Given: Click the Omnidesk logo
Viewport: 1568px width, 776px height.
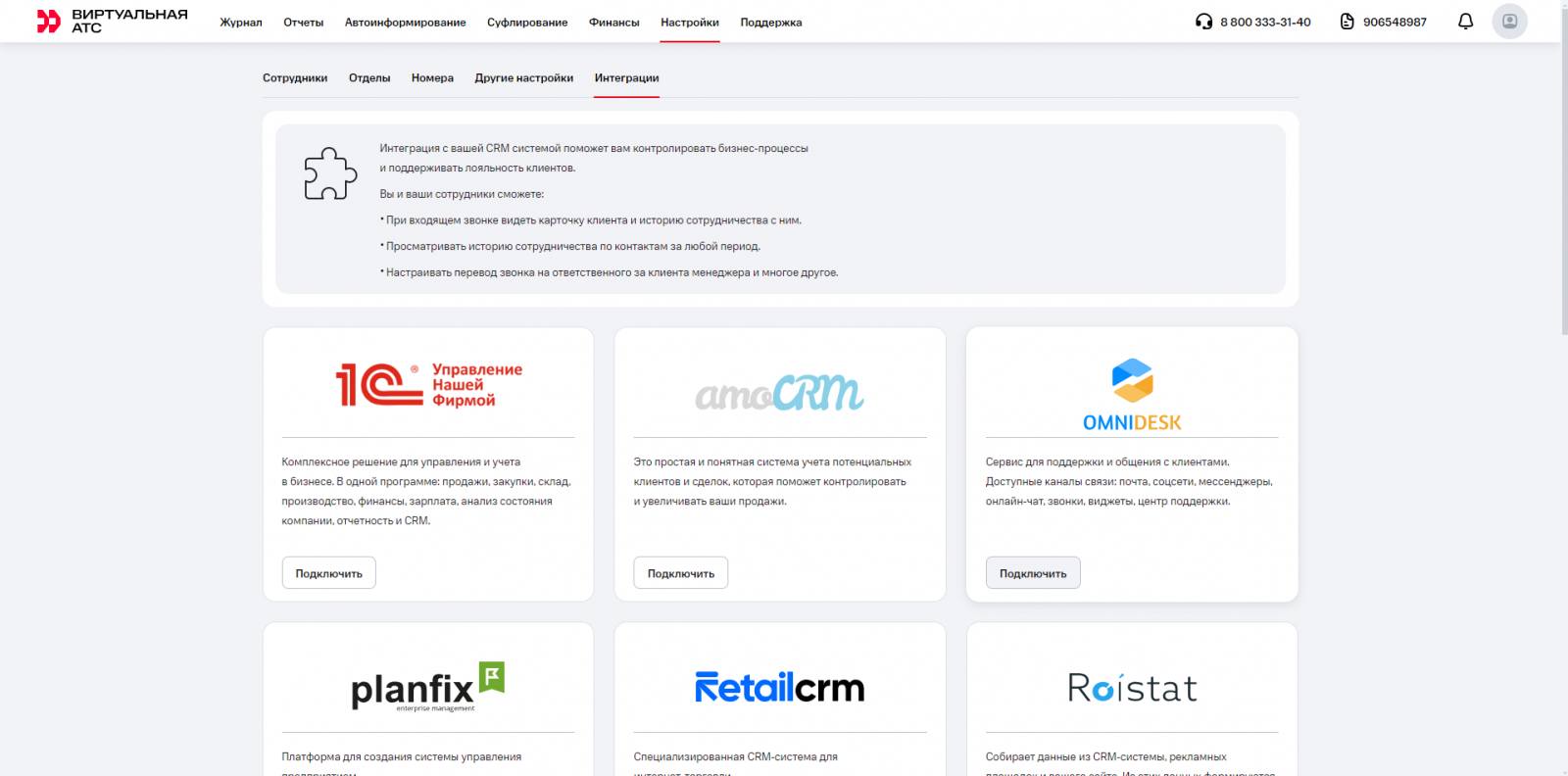Looking at the screenshot, I should tap(1132, 395).
